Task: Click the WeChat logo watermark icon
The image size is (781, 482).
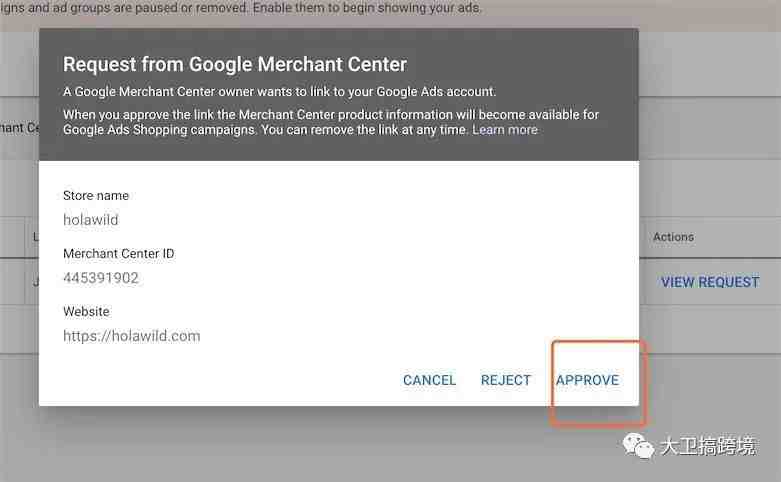Action: 638,445
